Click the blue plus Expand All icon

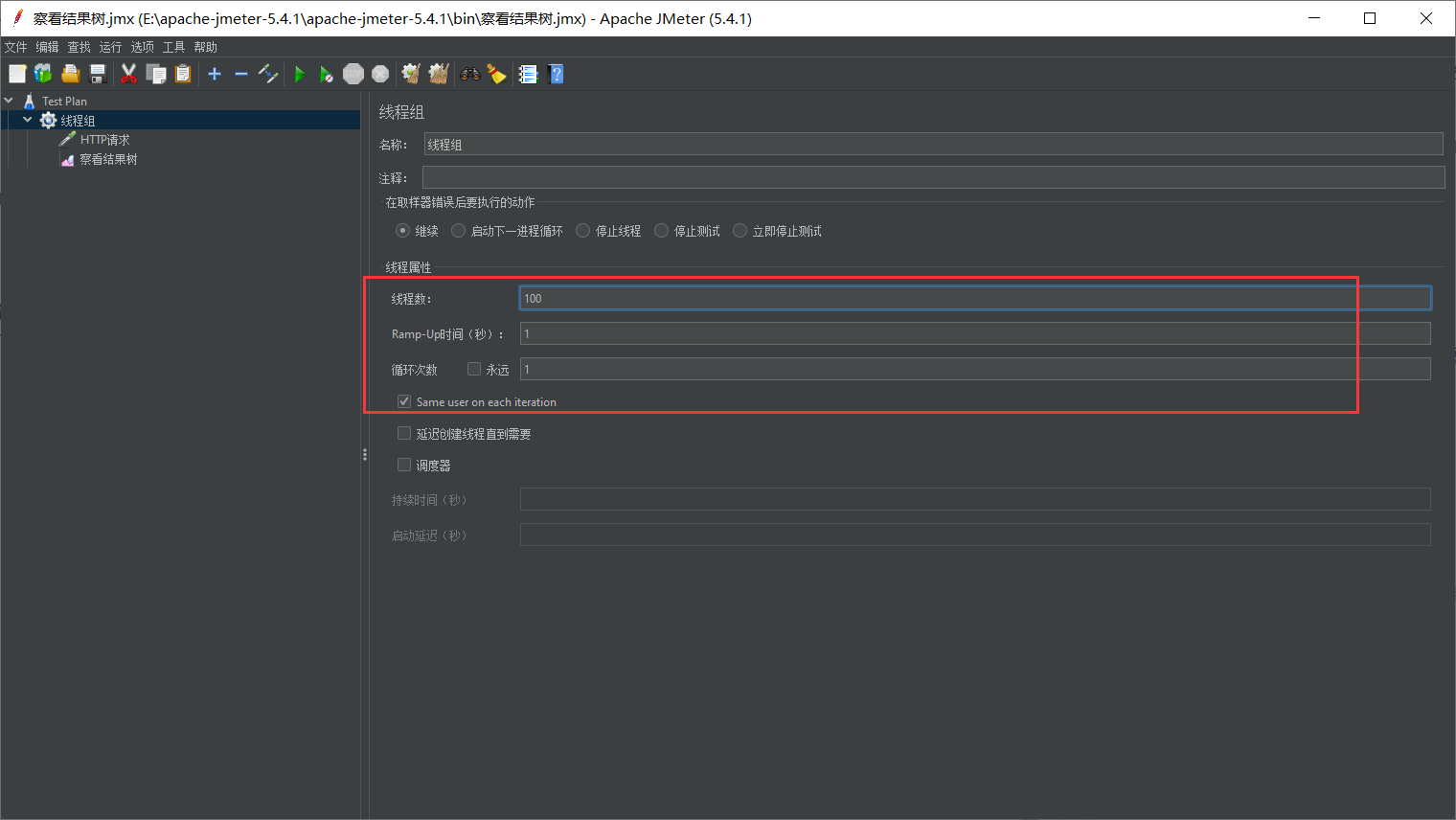pyautogui.click(x=215, y=74)
